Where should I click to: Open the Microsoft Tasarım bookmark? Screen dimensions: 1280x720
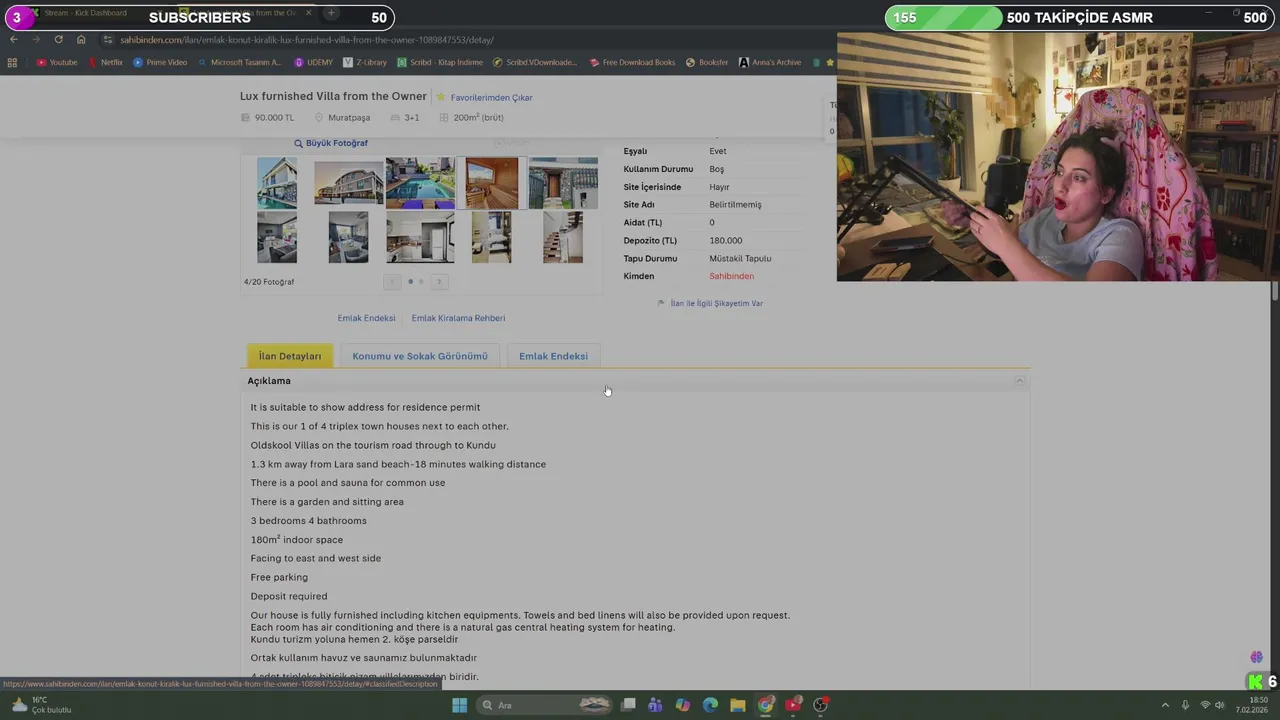pos(240,62)
